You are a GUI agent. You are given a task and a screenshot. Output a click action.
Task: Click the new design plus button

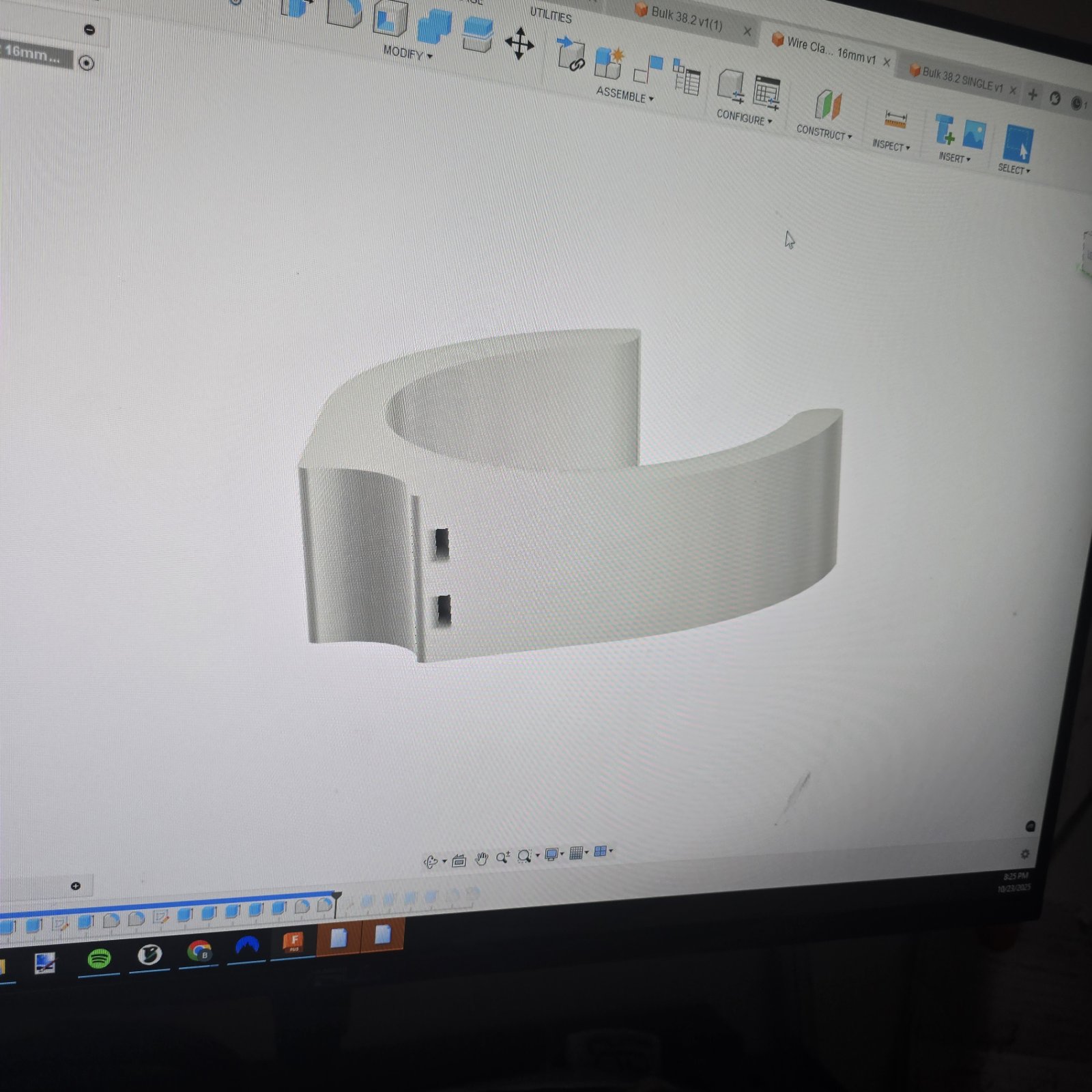[x=1033, y=95]
